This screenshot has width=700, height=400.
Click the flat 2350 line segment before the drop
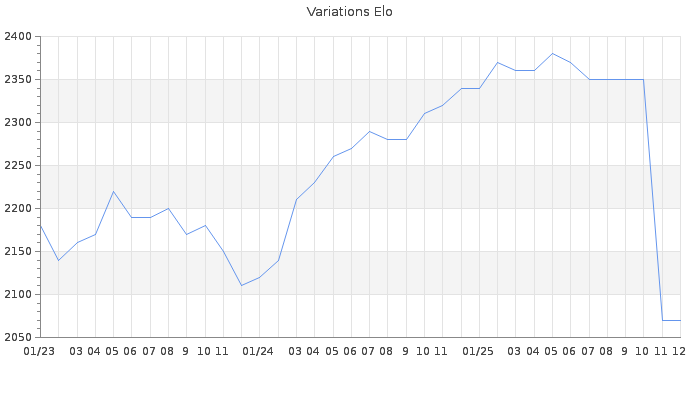pos(616,79)
